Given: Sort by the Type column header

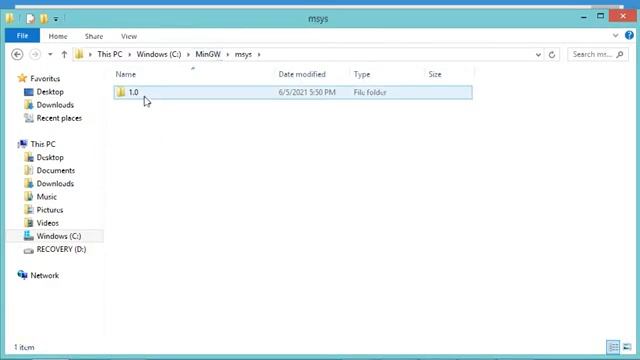Looking at the screenshot, I should pos(362,74).
